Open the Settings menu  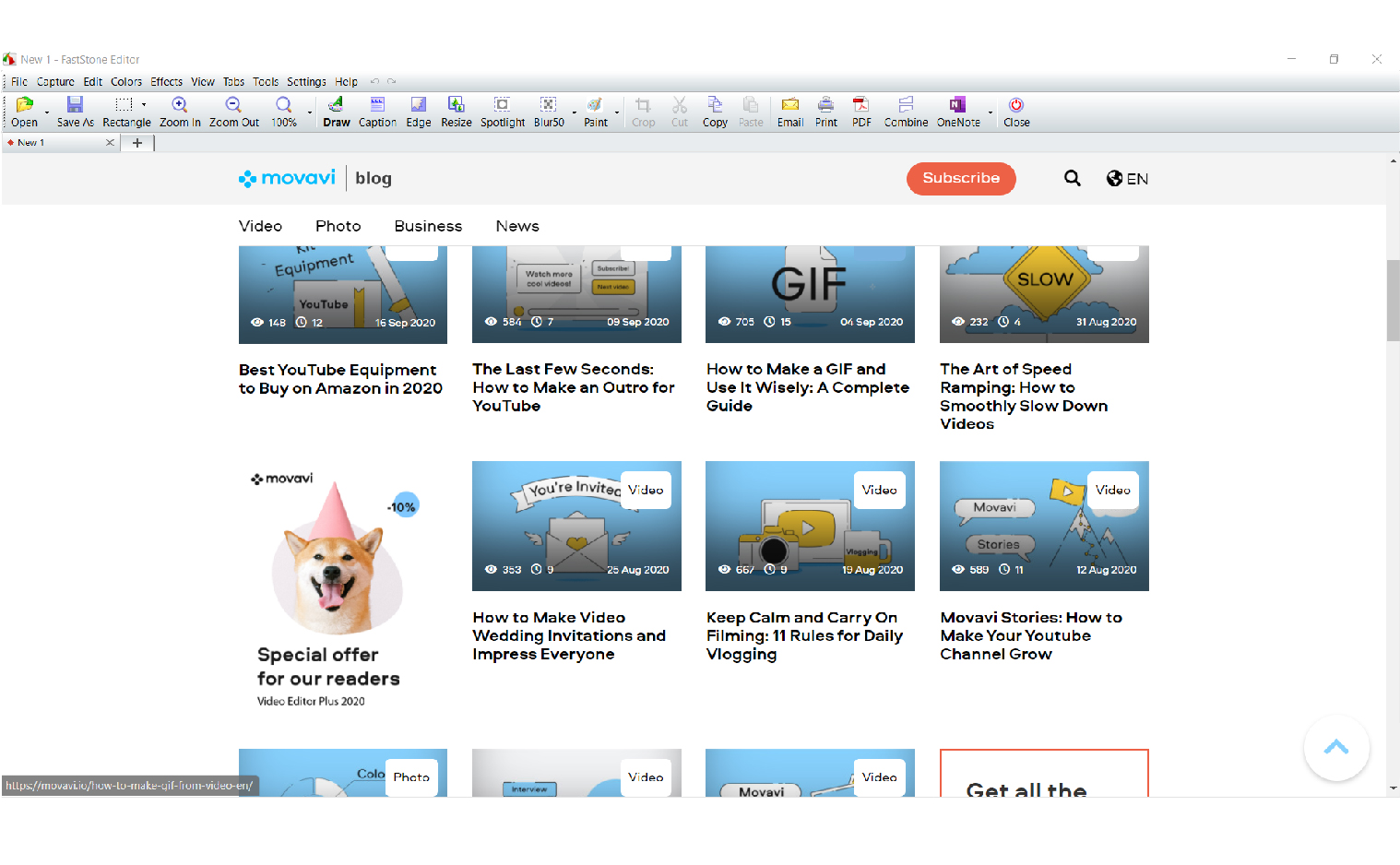point(306,82)
